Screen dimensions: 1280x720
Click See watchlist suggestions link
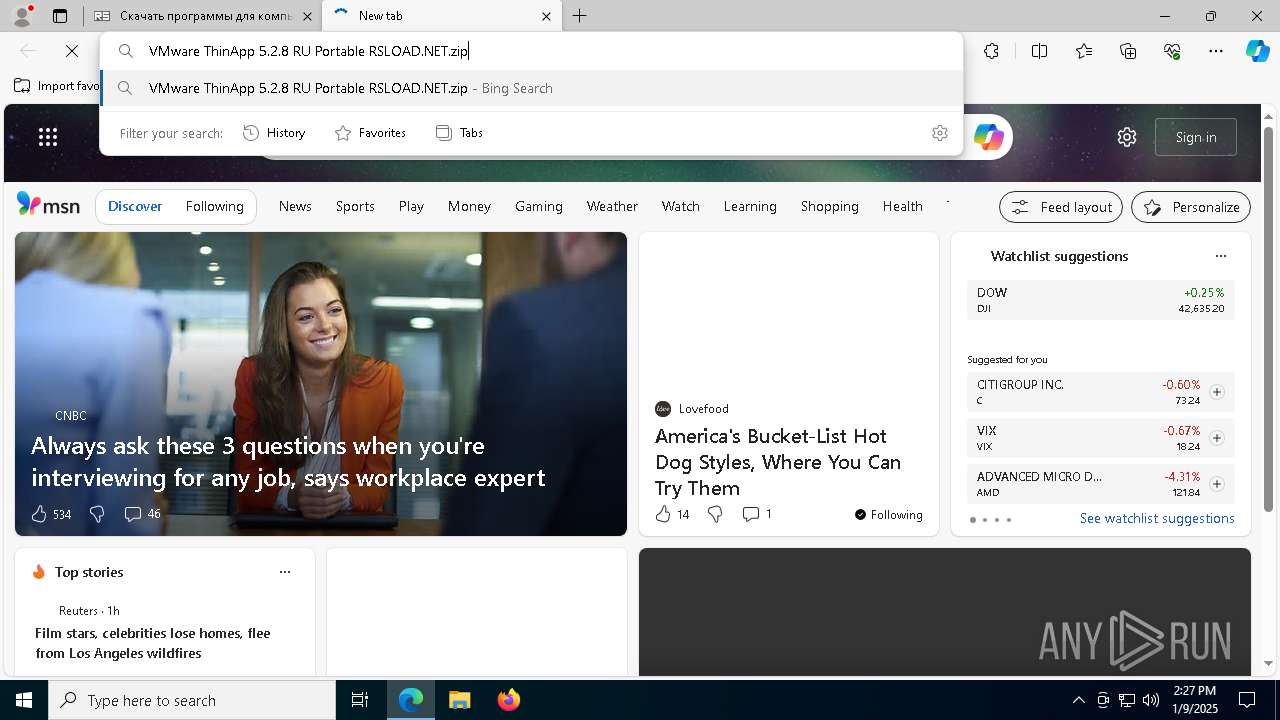(x=1157, y=518)
